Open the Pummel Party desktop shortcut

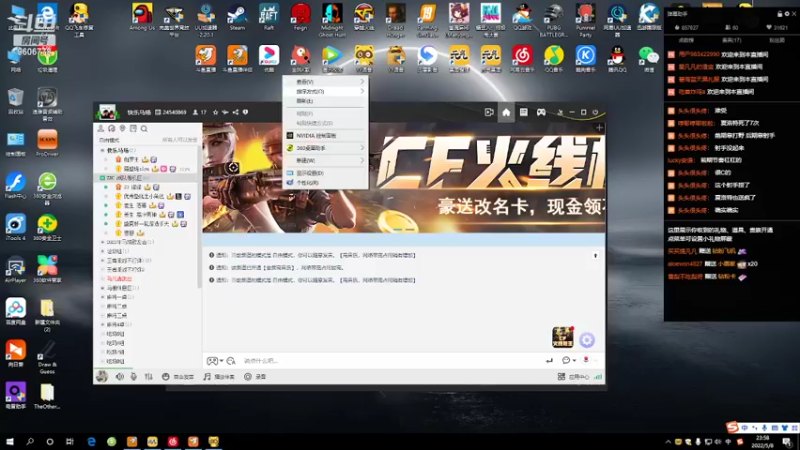(x=585, y=20)
